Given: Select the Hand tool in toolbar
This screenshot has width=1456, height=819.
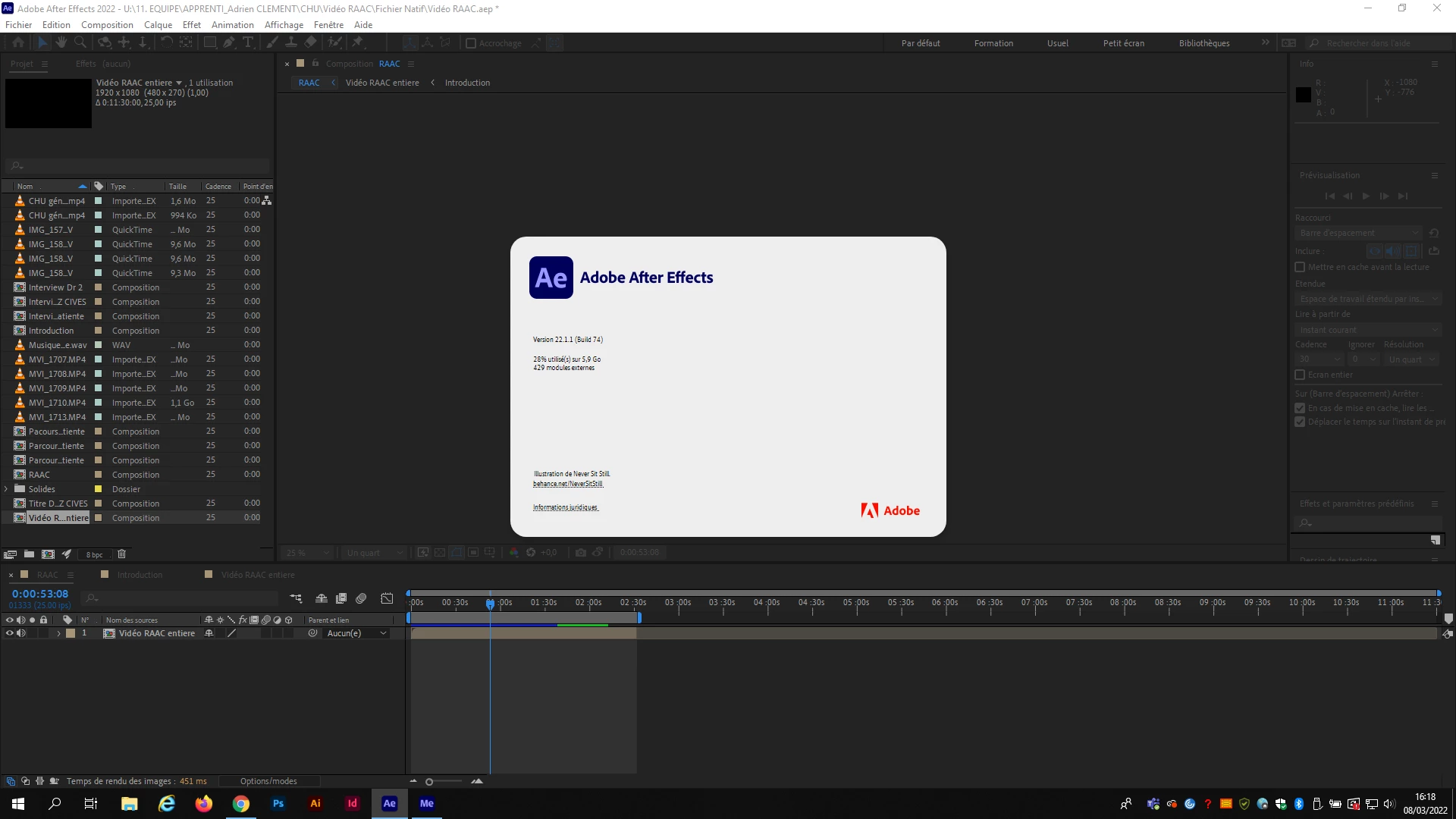Looking at the screenshot, I should coord(61,42).
